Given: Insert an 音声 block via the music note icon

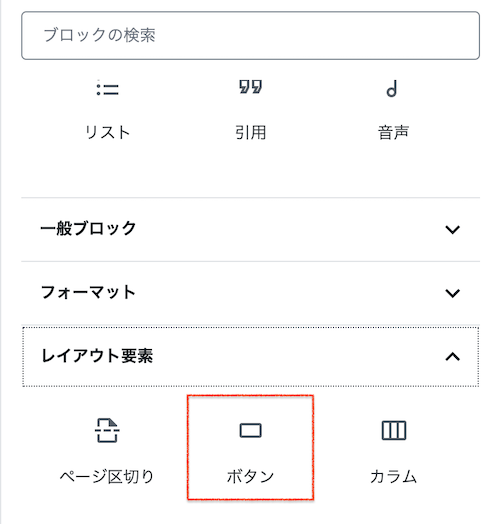Looking at the screenshot, I should click(x=392, y=89).
